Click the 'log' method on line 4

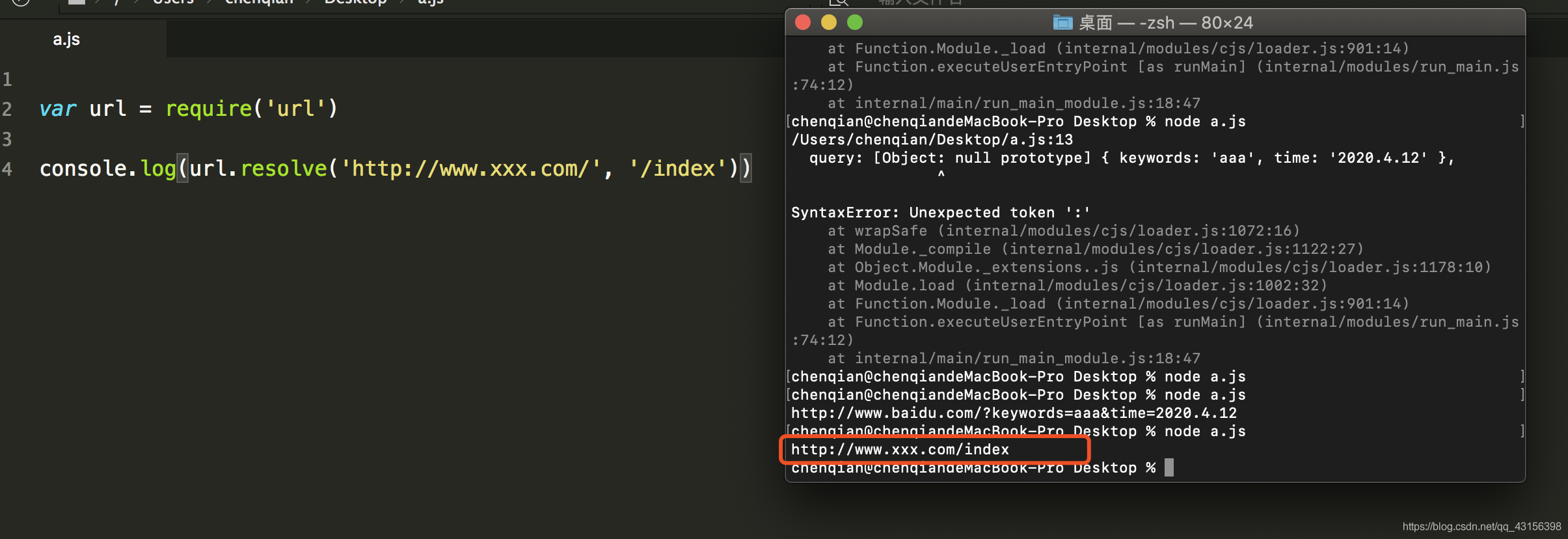tap(158, 169)
